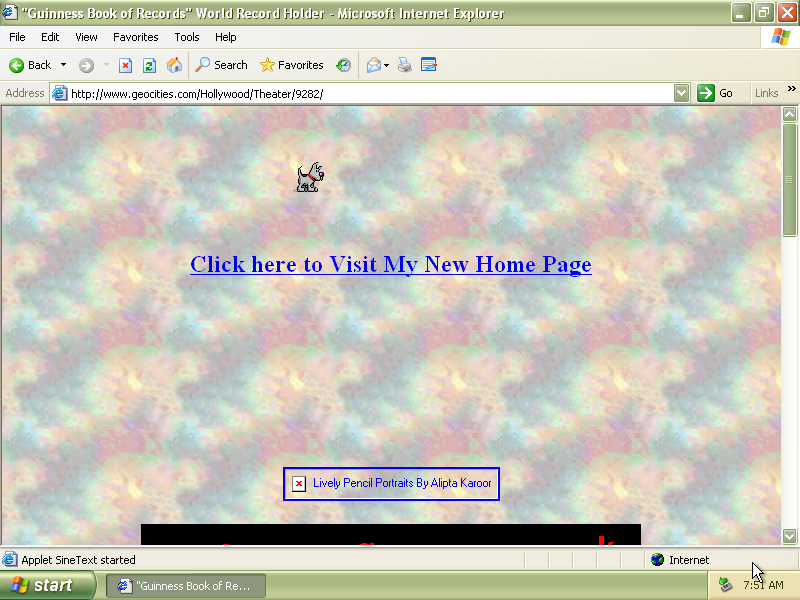Click the Print icon
This screenshot has width=800, height=600.
click(x=404, y=65)
